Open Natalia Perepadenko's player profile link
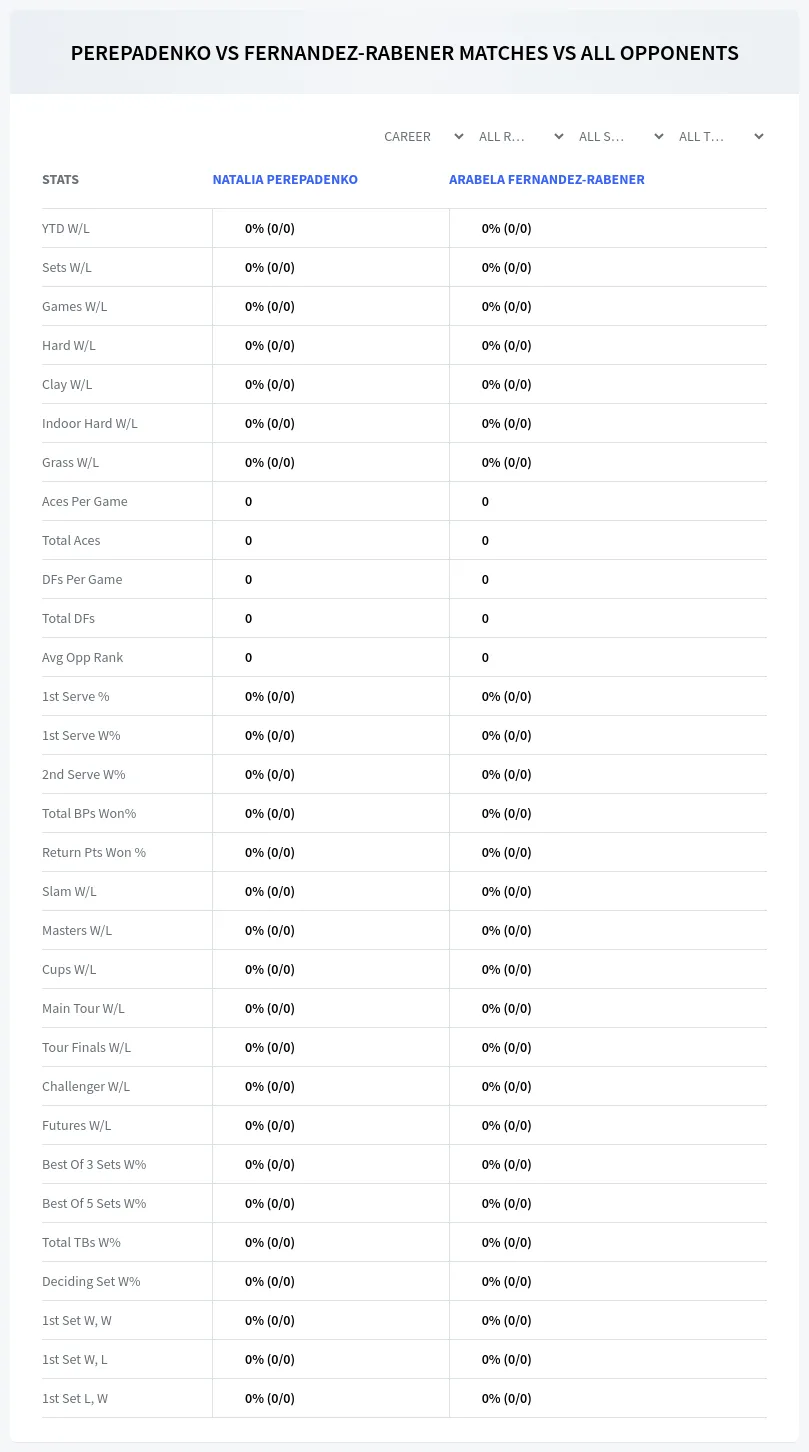 pos(285,180)
